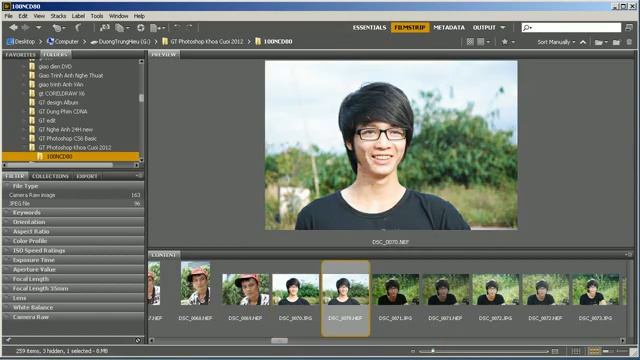Viewport: 640px width, 360px height.
Task: Click the keep filter pin icon
Action: pos(8,340)
